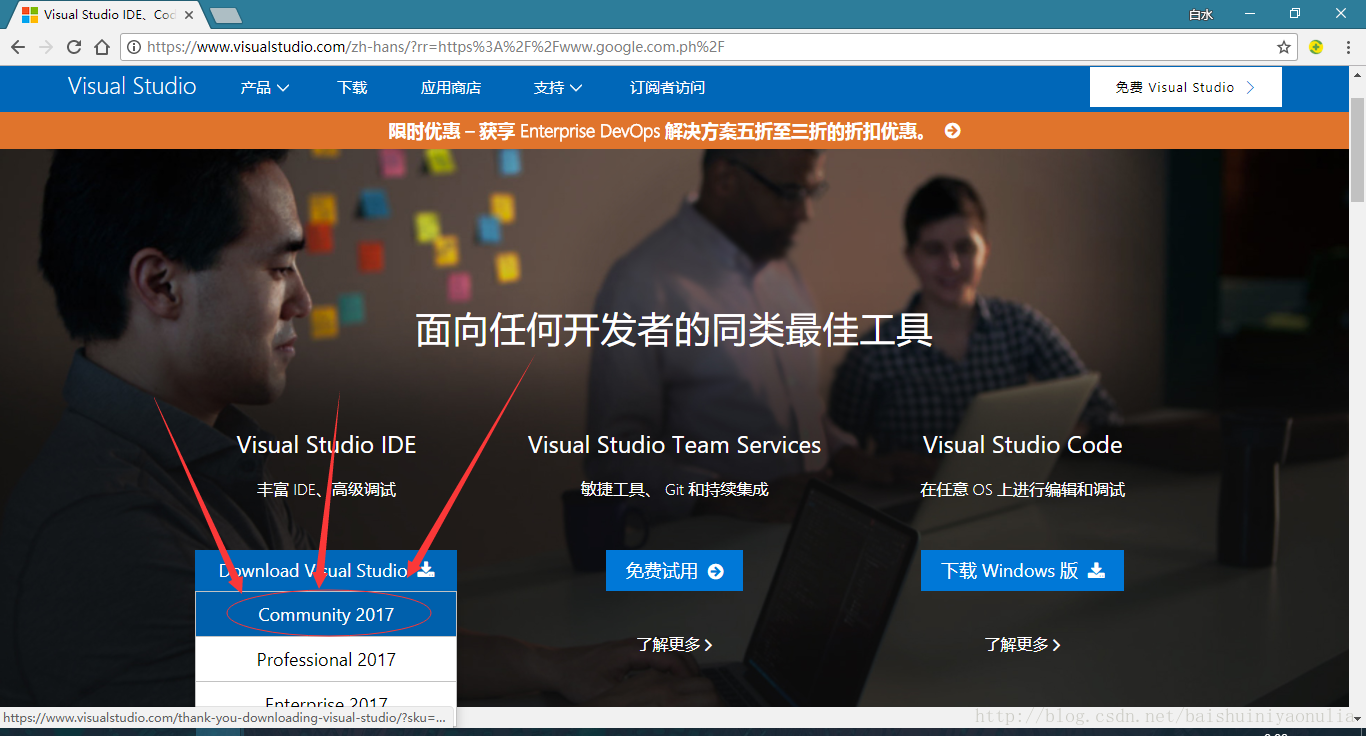Click the Visual Studio logo link
This screenshot has height=736, width=1366.
pos(132,87)
